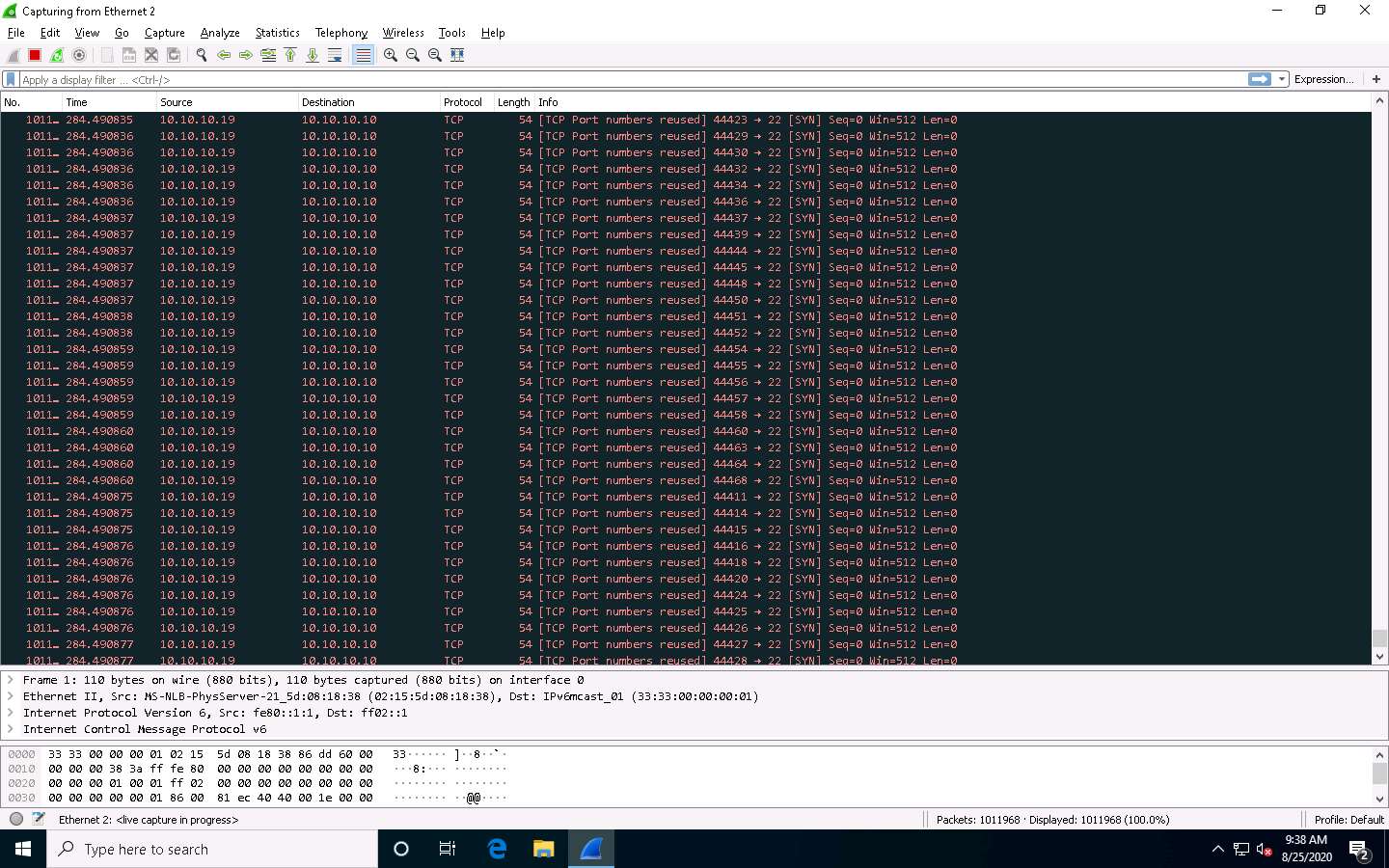The image size is (1389, 868).
Task: Open the Go menu
Action: tap(122, 33)
